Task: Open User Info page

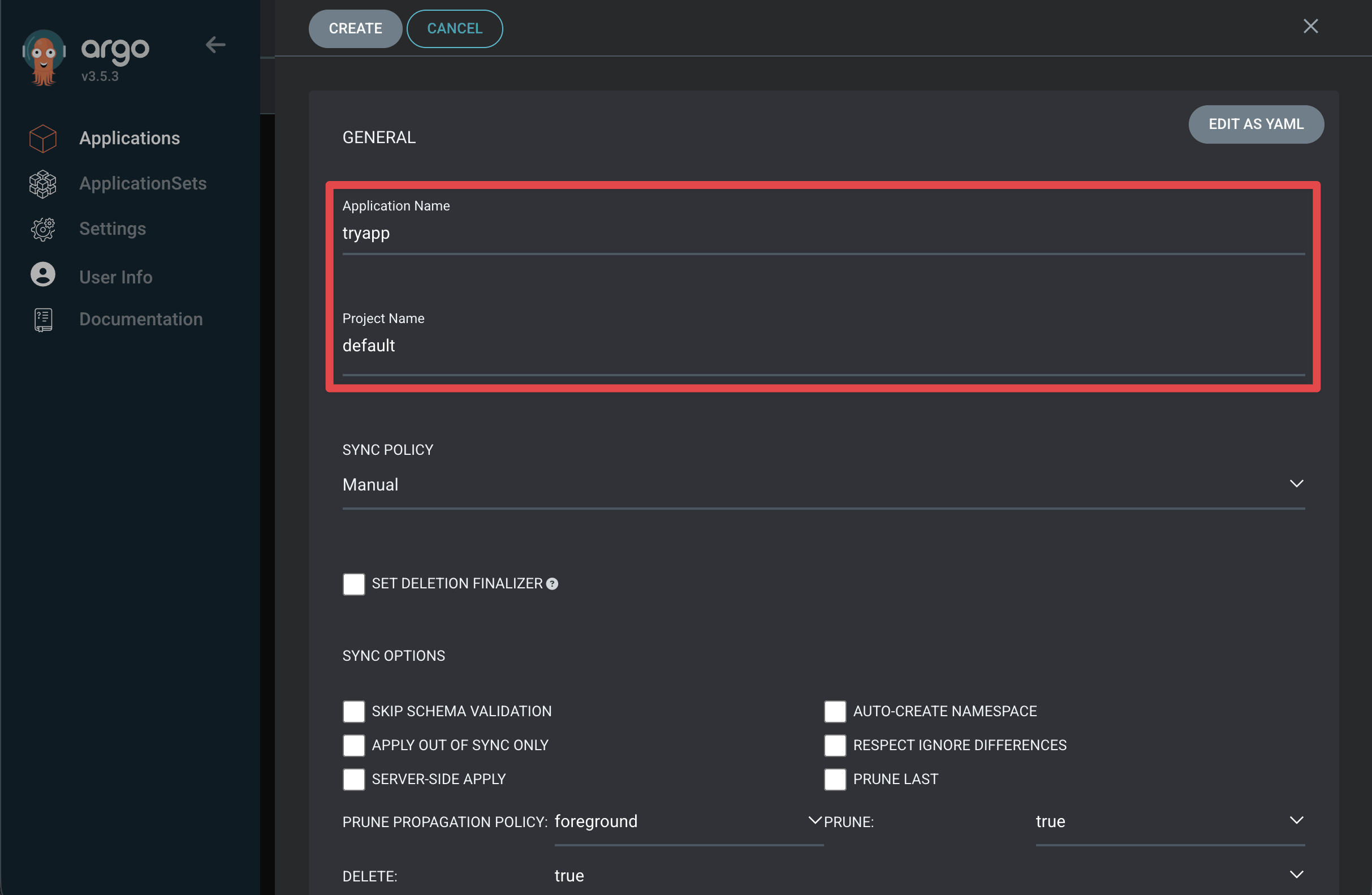Action: point(116,277)
